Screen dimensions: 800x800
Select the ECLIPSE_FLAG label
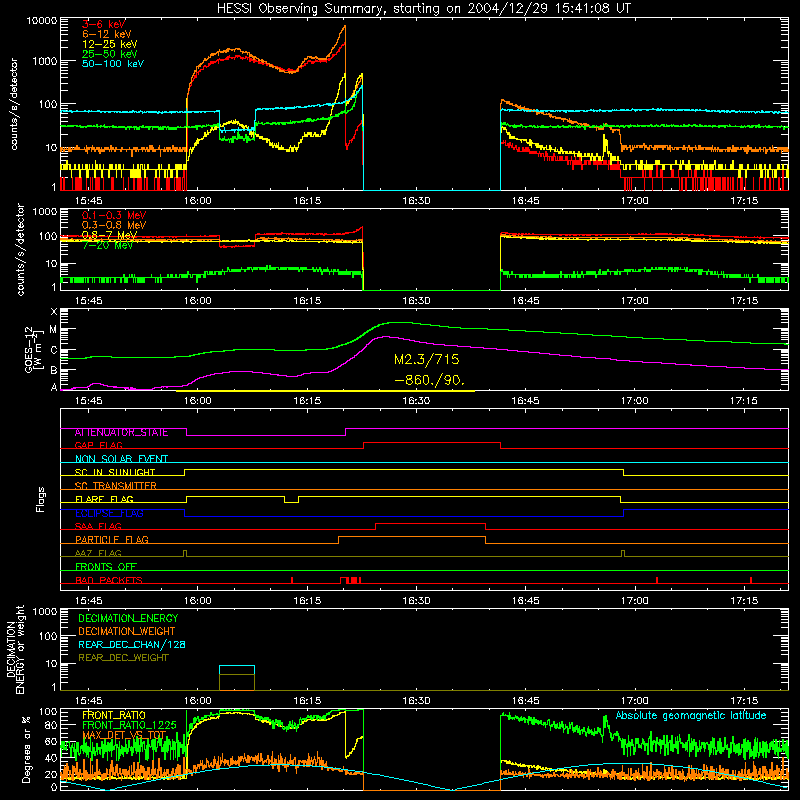coord(109,513)
